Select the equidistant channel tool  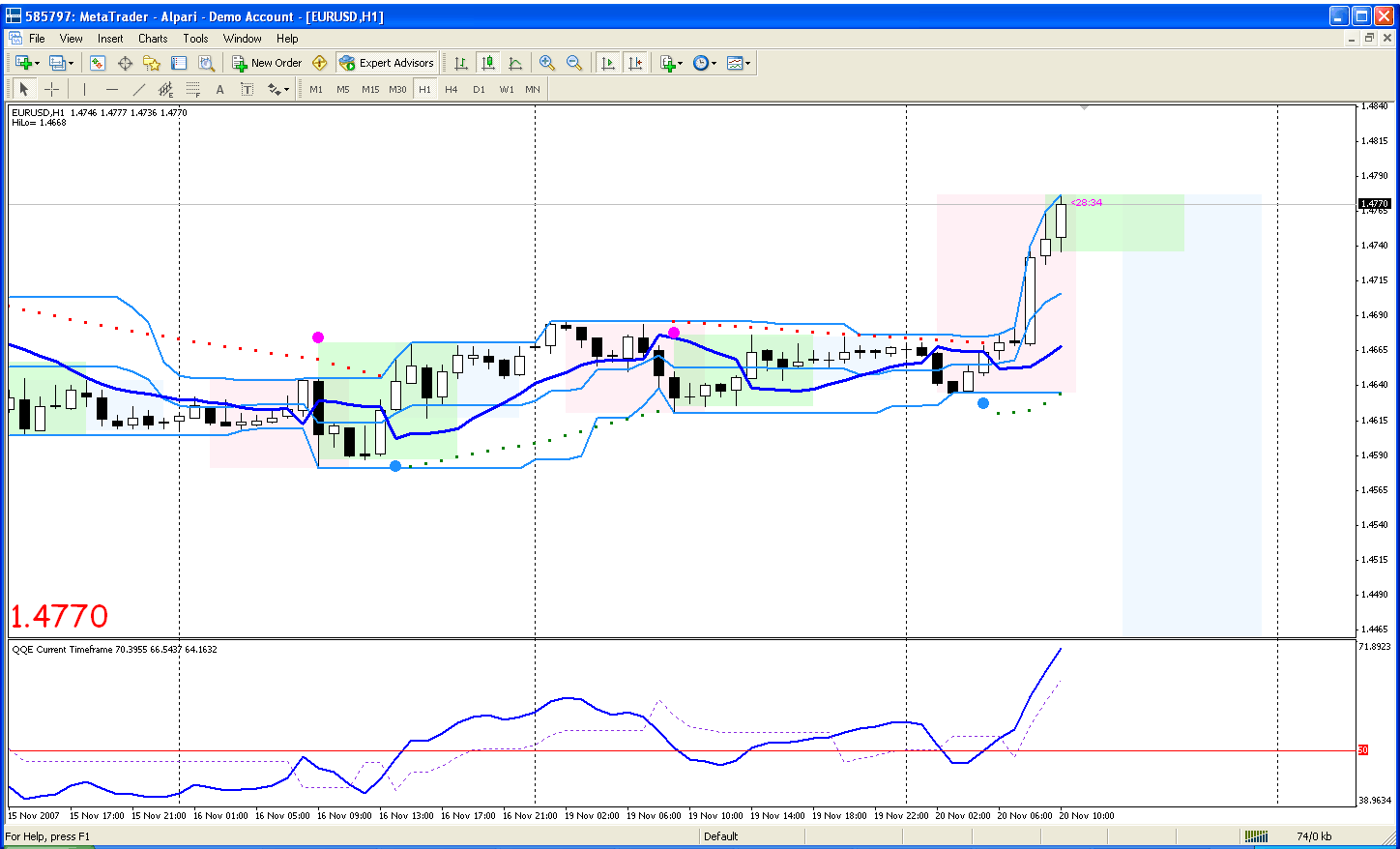[166, 89]
